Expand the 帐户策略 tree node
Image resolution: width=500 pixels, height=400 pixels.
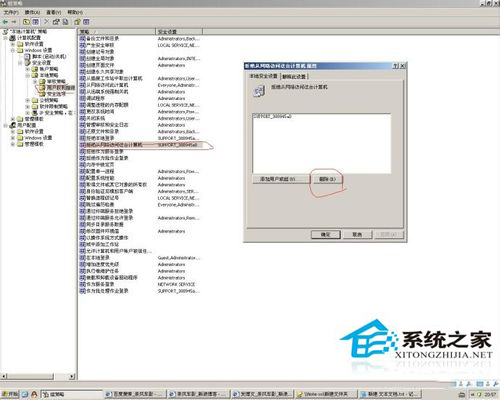(x=28, y=69)
